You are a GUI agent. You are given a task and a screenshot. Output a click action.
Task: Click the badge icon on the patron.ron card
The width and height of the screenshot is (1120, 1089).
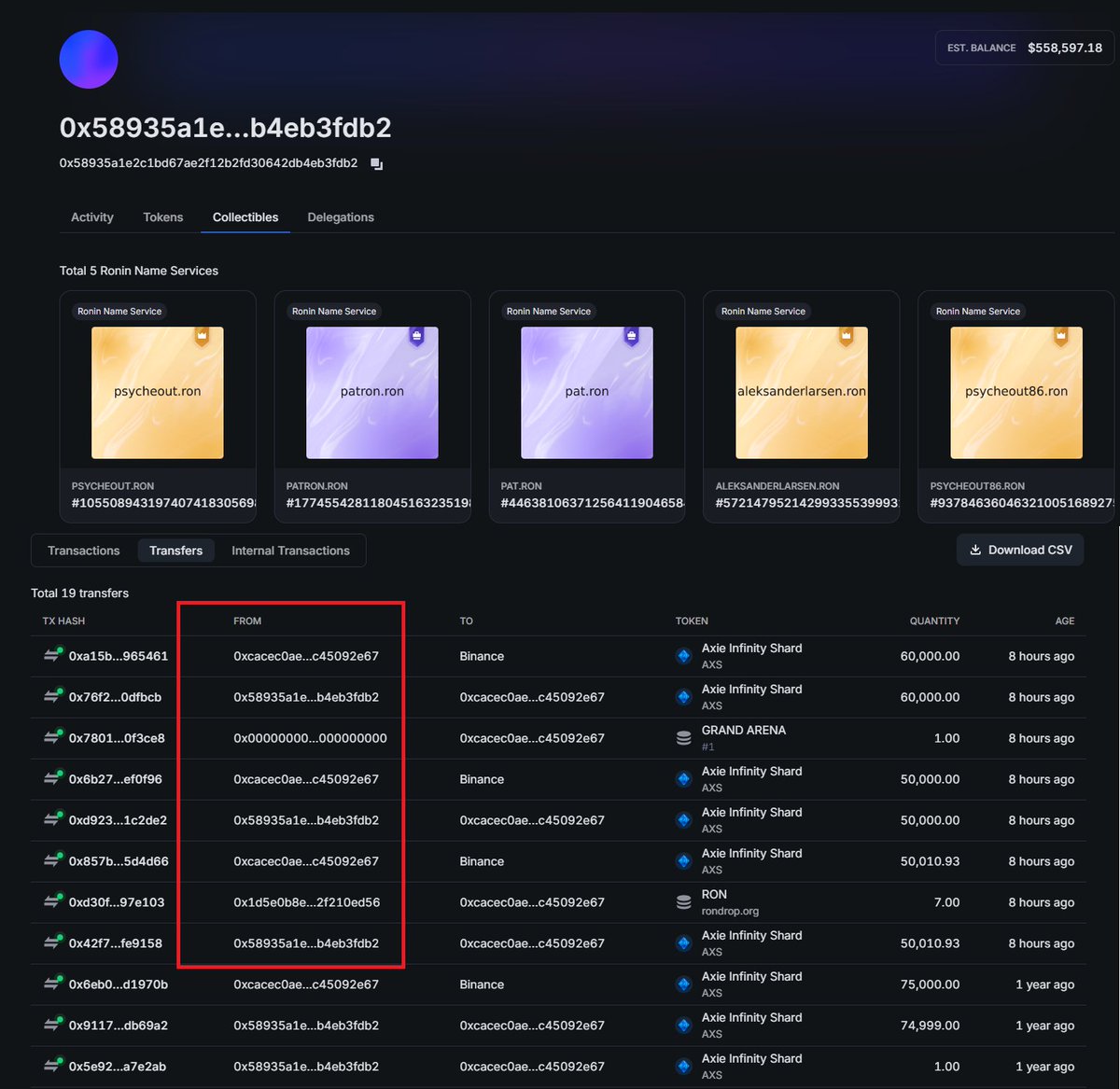click(416, 336)
